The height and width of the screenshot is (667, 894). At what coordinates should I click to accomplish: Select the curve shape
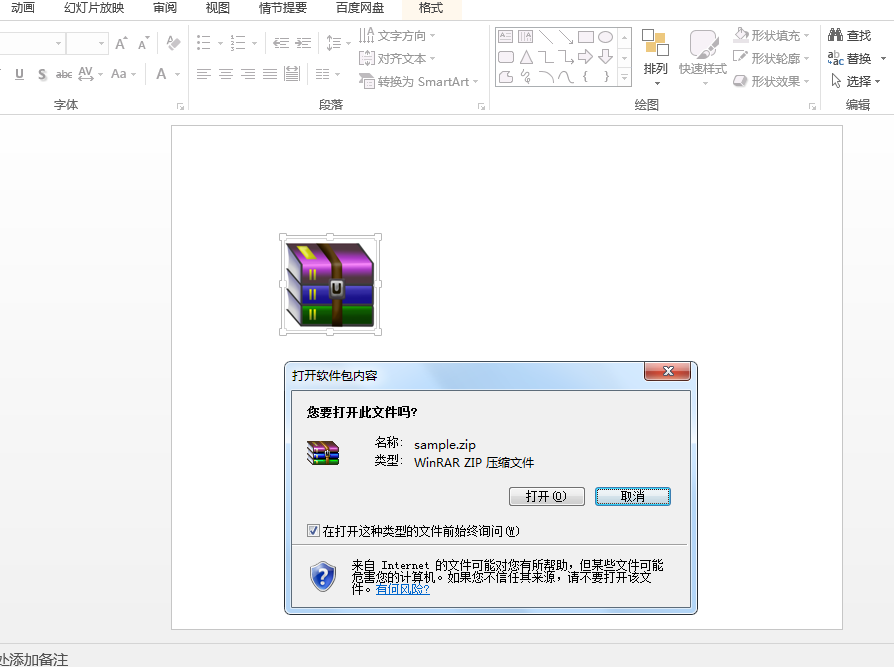[566, 76]
